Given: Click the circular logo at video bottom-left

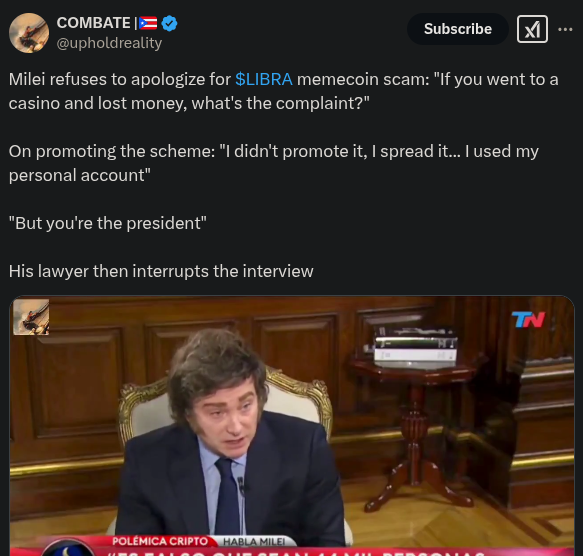Looking at the screenshot, I should (x=67, y=547).
